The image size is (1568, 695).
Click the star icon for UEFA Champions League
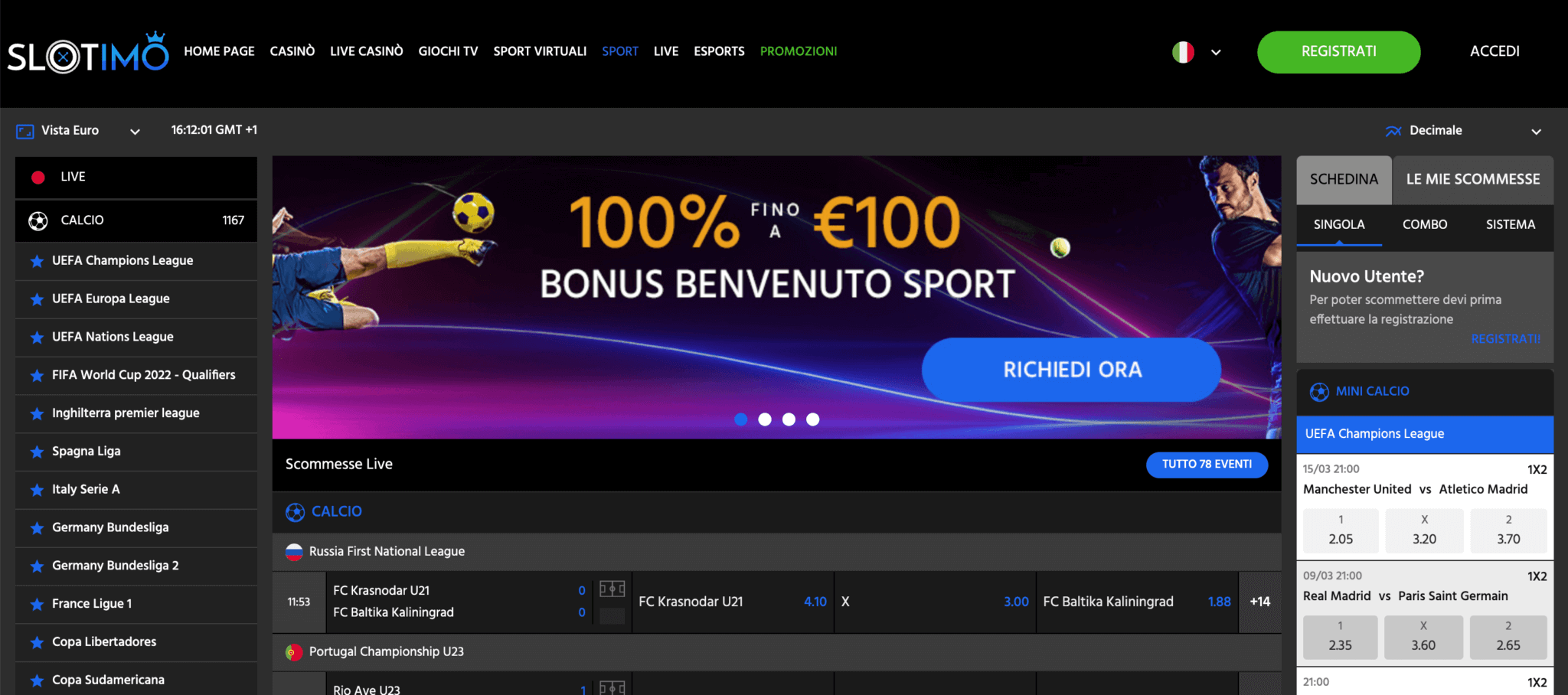click(36, 261)
